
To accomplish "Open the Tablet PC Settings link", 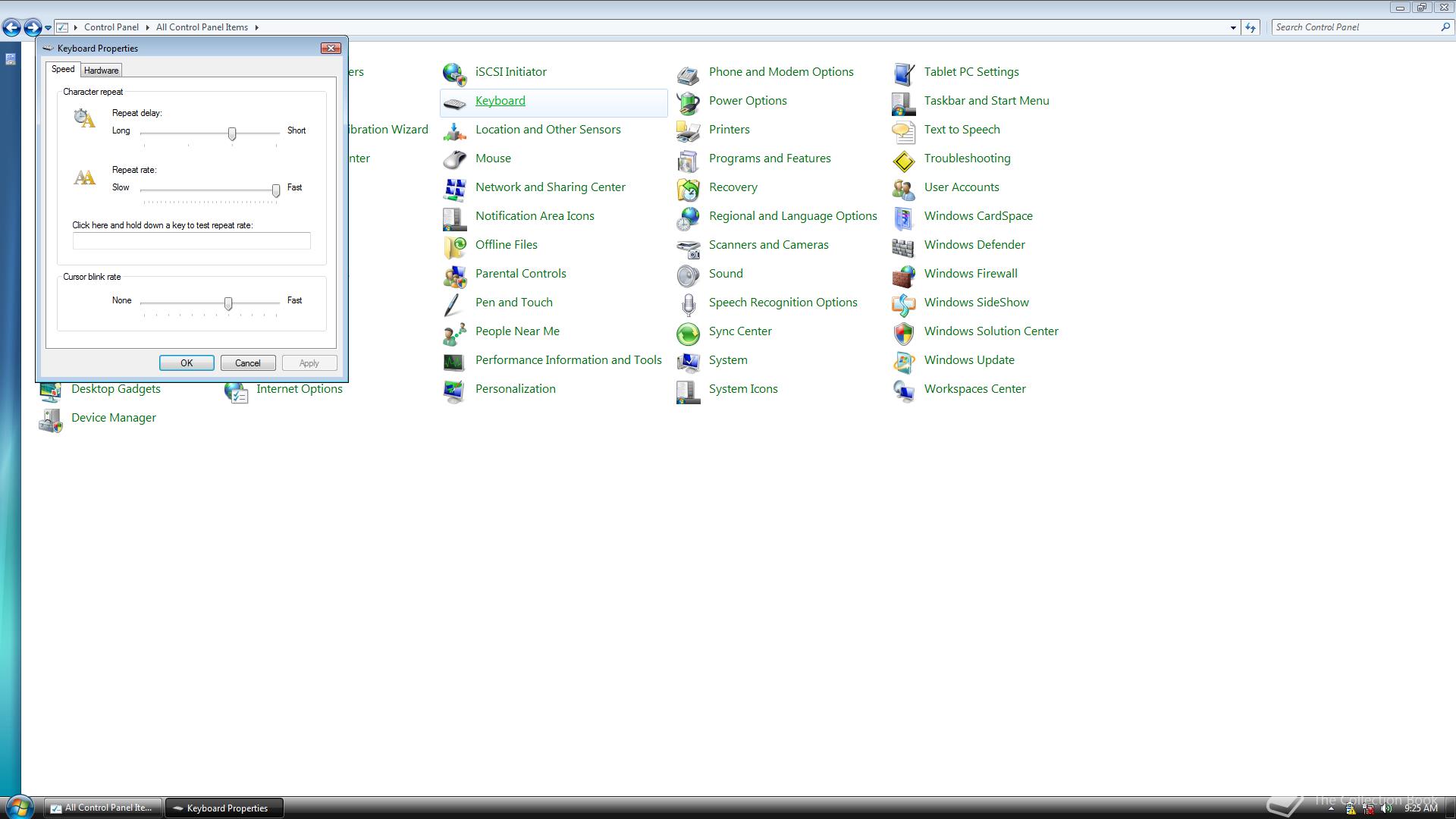I will [971, 71].
